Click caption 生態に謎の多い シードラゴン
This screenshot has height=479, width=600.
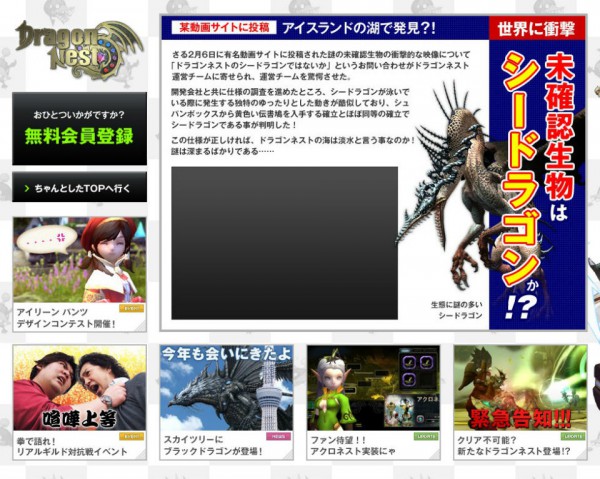pyautogui.click(x=457, y=310)
